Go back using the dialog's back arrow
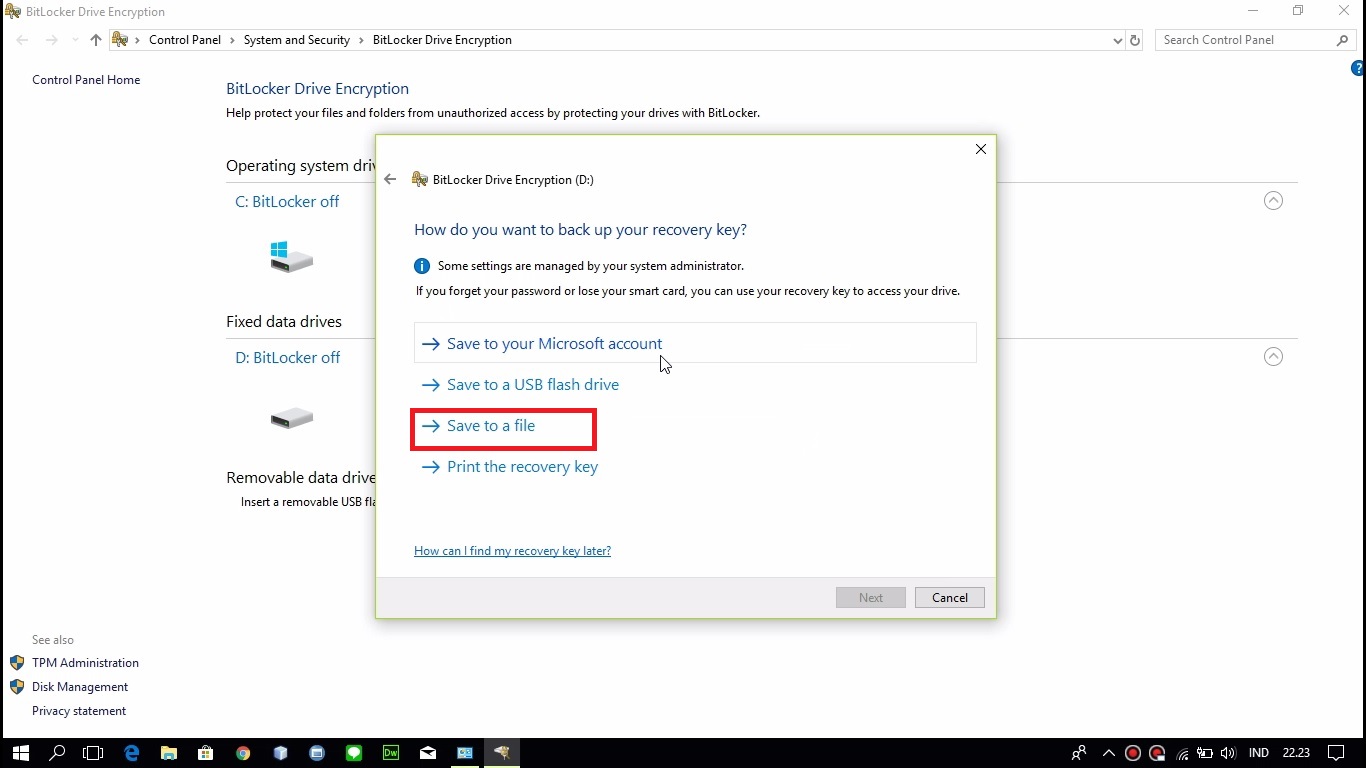1366x768 pixels. (390, 179)
